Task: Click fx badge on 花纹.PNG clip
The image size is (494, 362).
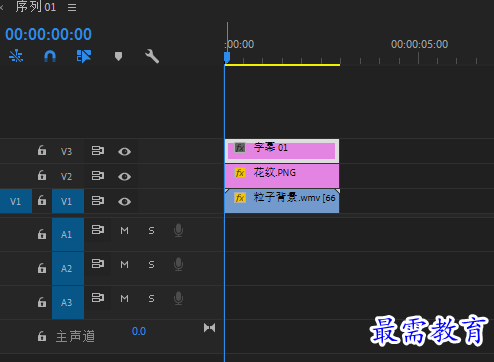Action: pos(240,173)
